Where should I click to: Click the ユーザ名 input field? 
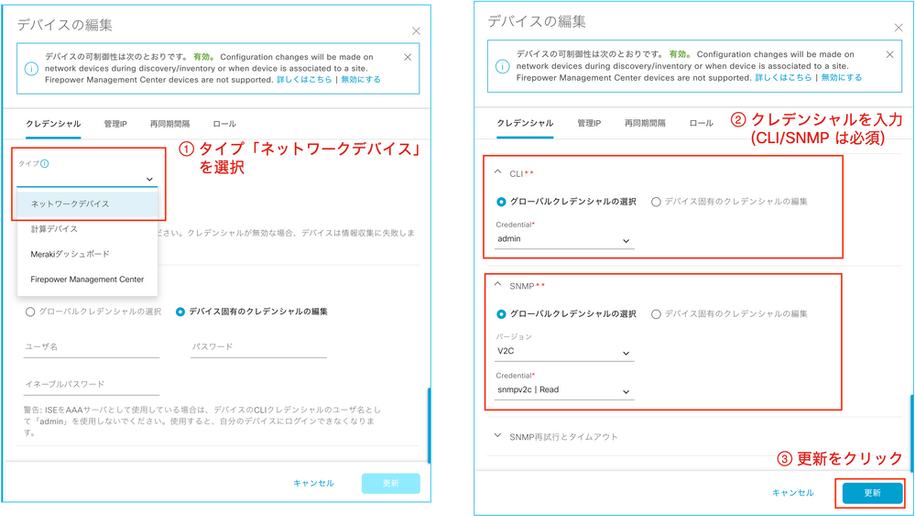[92, 347]
